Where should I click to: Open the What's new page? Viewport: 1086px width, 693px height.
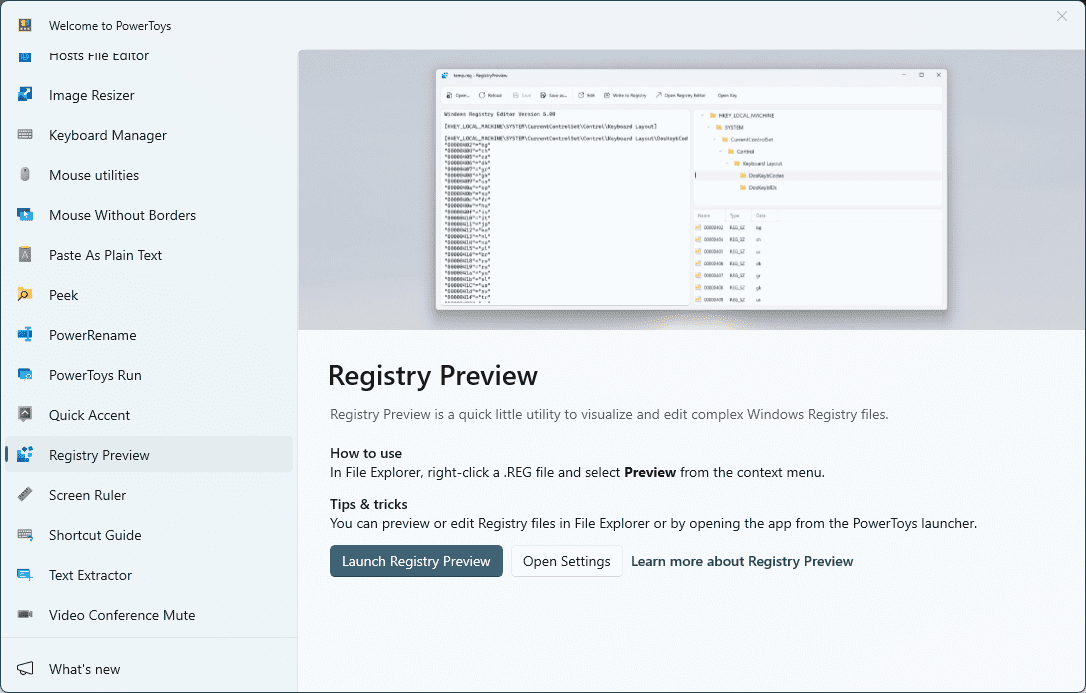click(x=148, y=669)
